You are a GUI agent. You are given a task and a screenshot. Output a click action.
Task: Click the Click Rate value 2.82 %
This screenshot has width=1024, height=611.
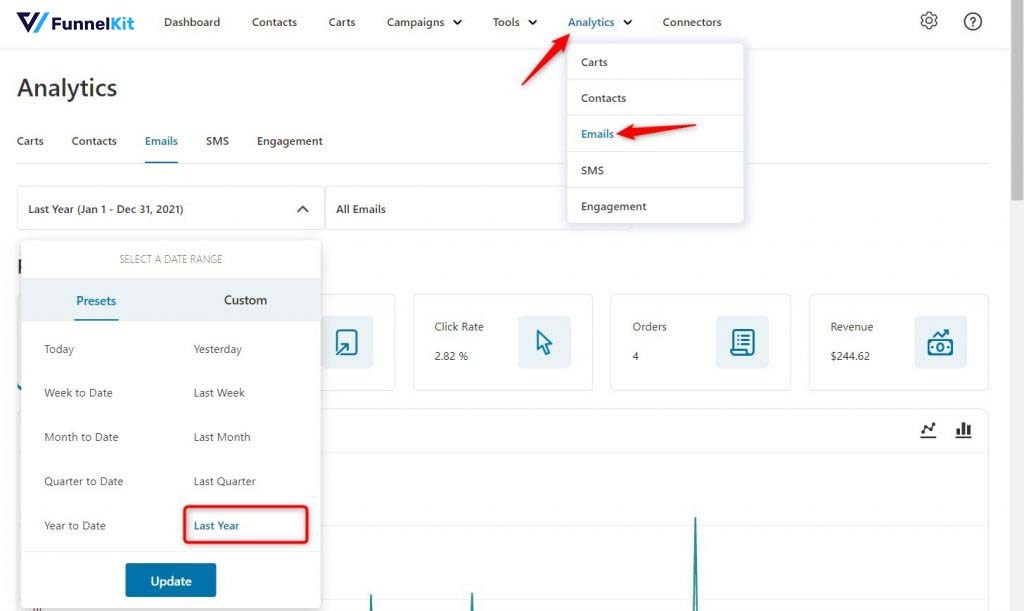[451, 356]
